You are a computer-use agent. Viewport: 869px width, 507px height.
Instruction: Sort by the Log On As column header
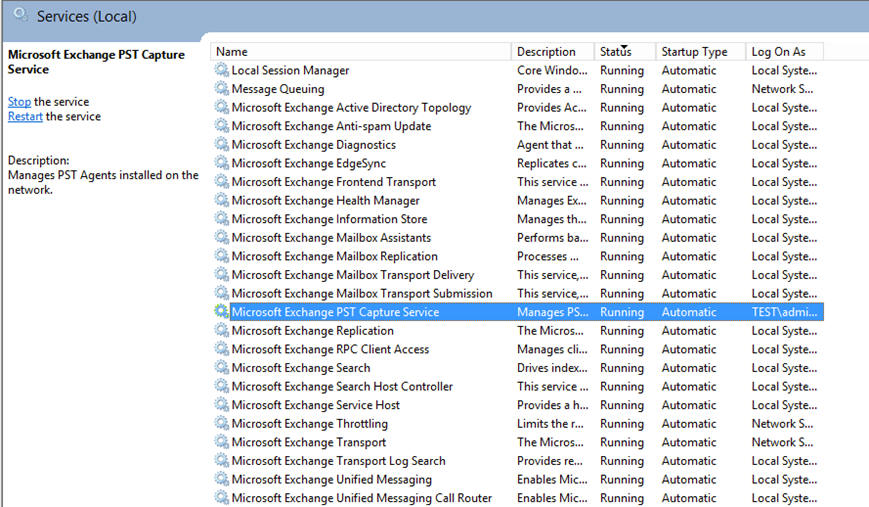(x=785, y=52)
